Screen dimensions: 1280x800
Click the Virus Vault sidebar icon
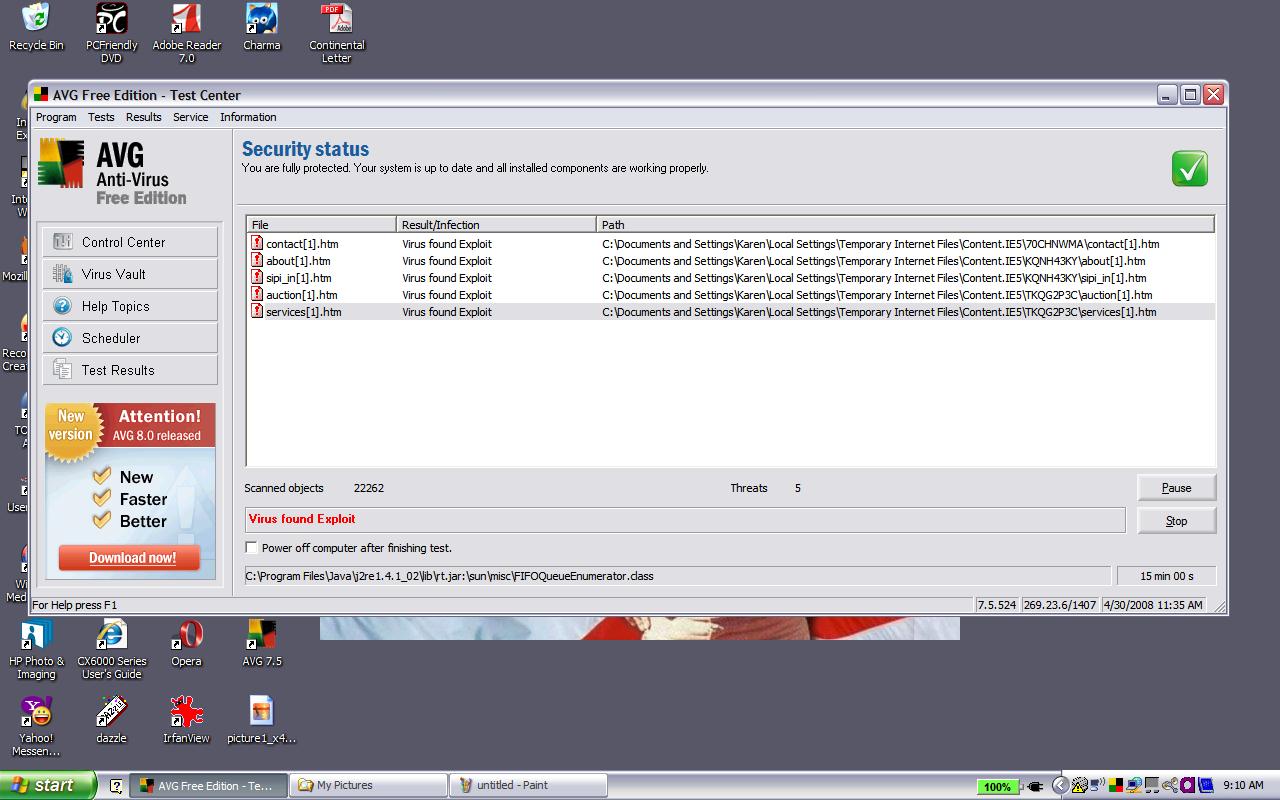click(x=62, y=274)
